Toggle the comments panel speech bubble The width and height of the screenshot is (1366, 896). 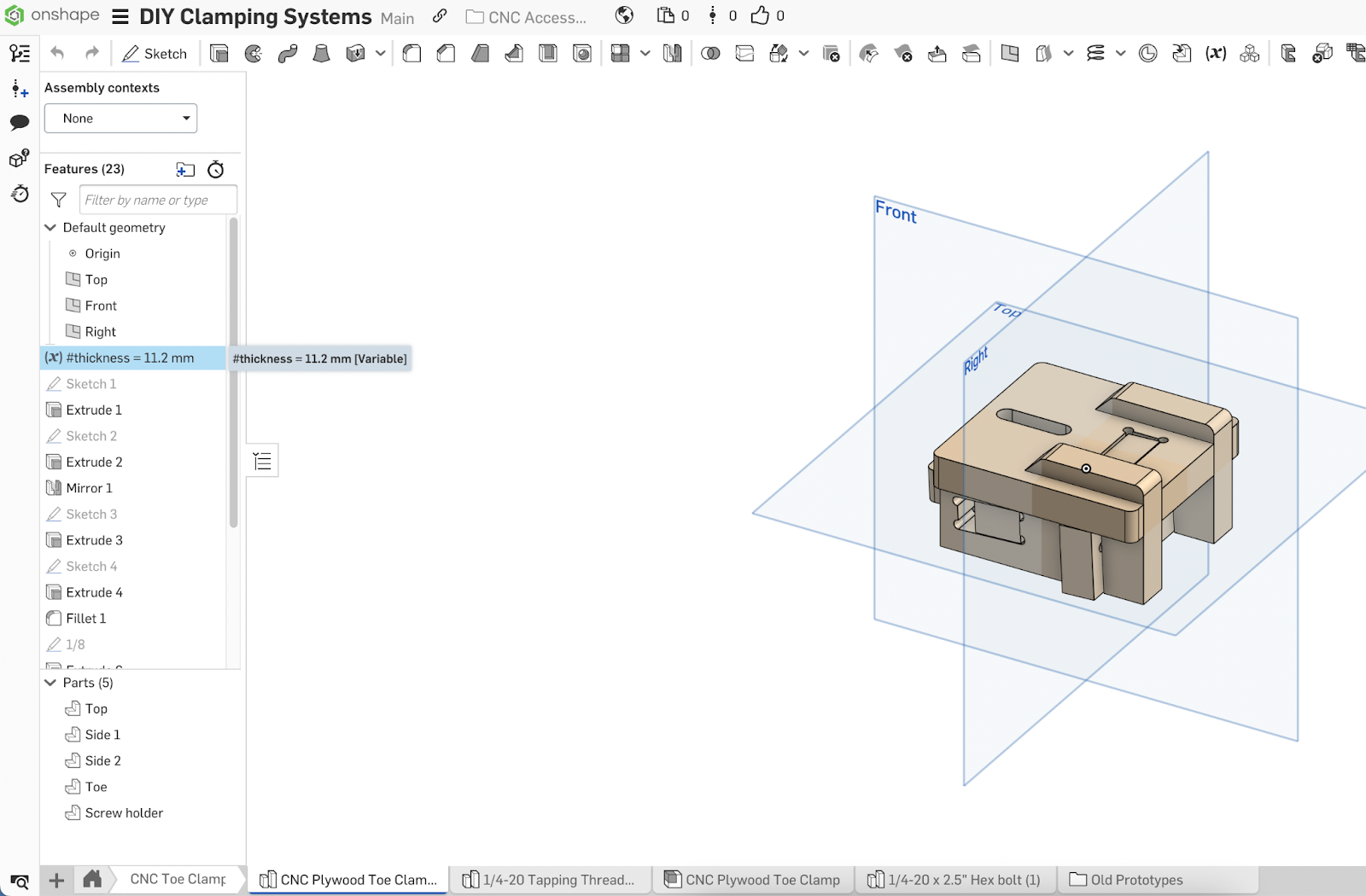20,123
